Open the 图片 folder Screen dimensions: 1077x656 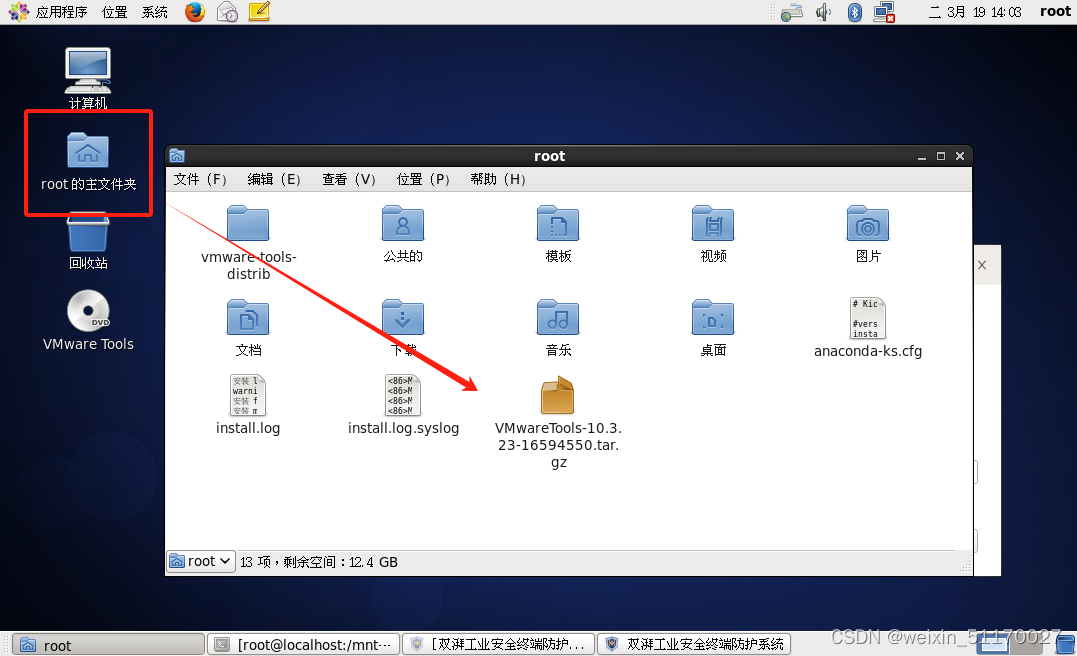tap(868, 224)
